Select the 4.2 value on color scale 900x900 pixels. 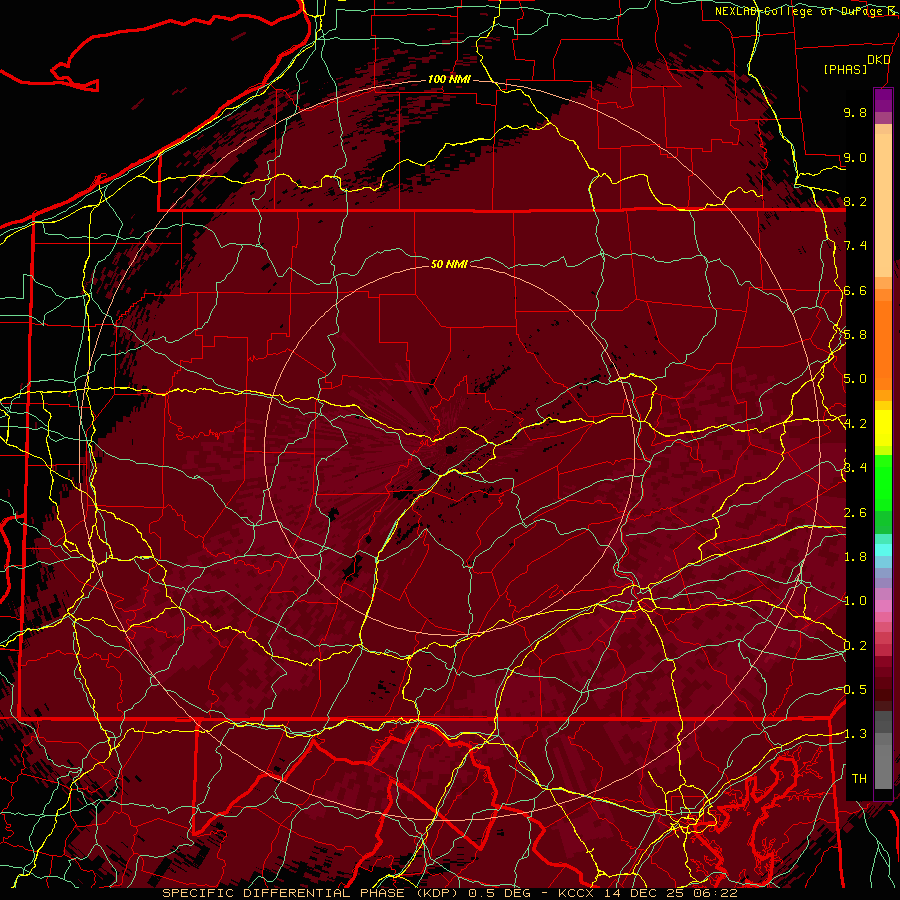coord(855,424)
